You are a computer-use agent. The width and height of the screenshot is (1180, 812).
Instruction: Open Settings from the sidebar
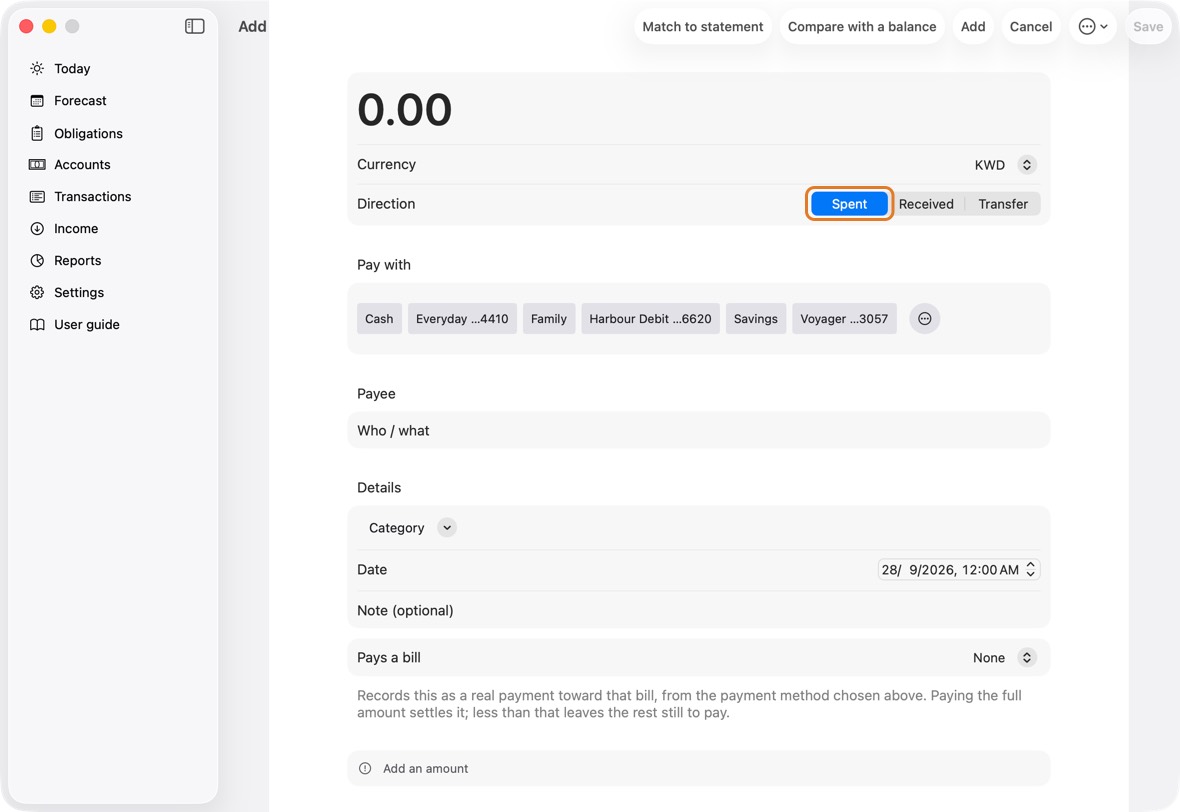[x=79, y=293]
